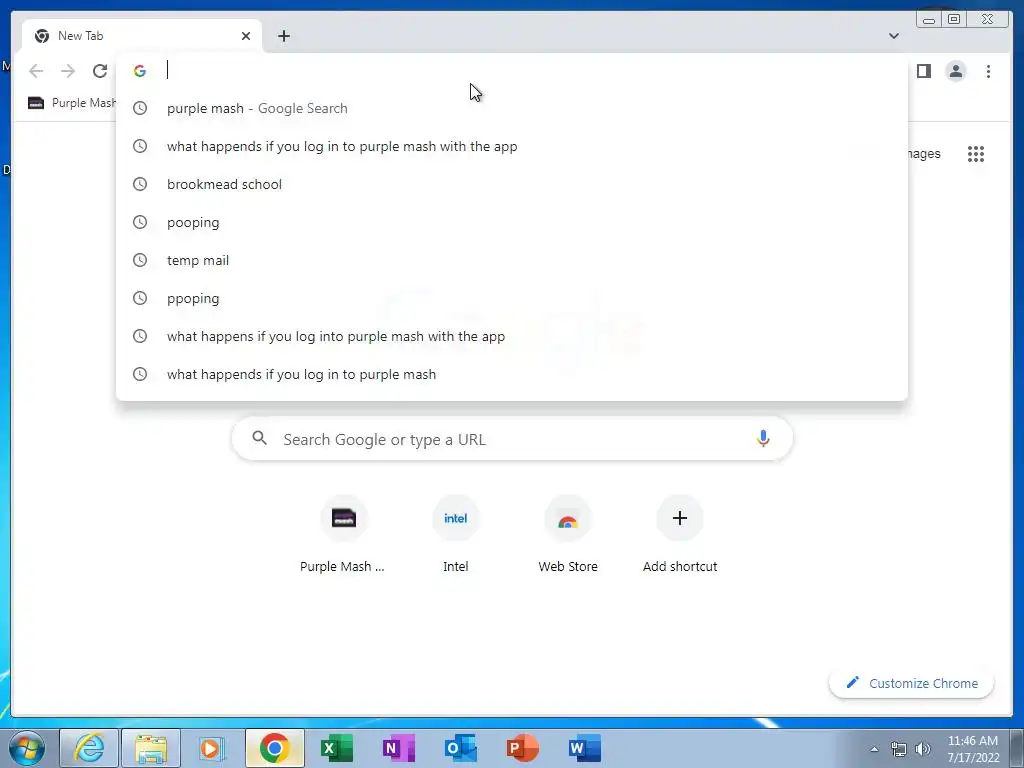The image size is (1024, 768).
Task: Open Chrome three-dot menu
Action: (988, 71)
